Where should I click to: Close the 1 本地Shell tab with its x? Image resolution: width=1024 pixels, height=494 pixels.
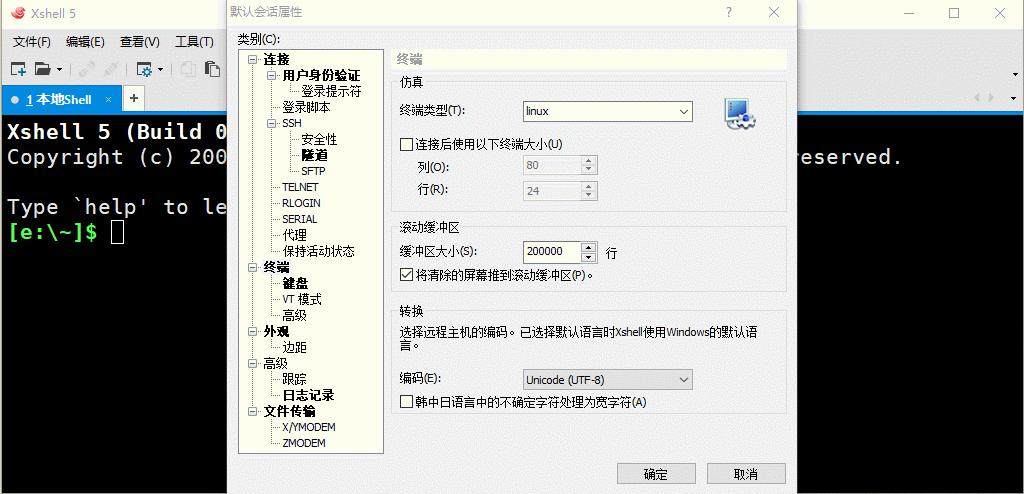(x=109, y=99)
